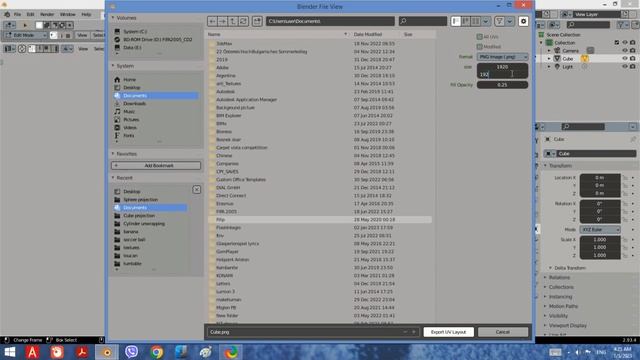The image size is (640, 360).
Task: Create a new directory
Action: [x=257, y=21]
